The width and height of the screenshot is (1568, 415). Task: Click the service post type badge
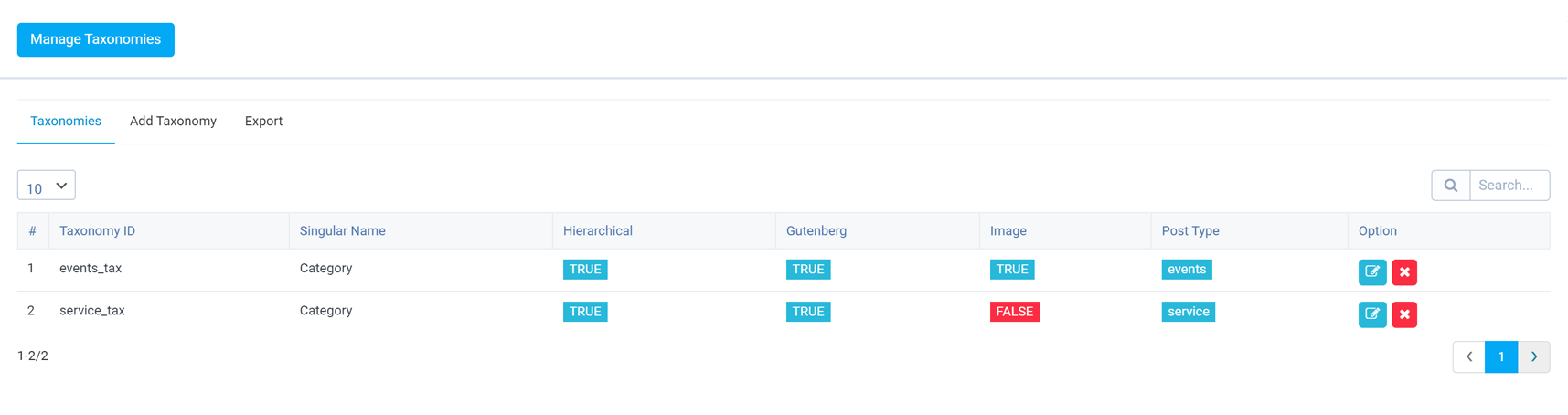point(1189,312)
